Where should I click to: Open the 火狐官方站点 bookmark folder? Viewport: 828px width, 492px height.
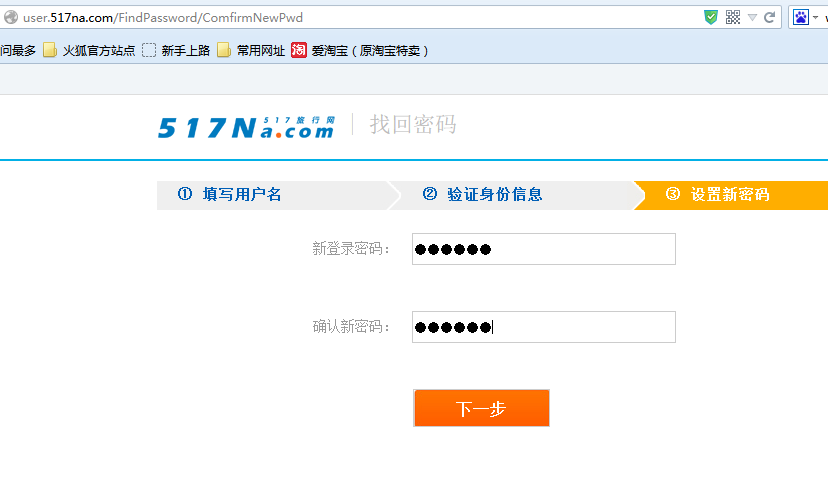[89, 51]
